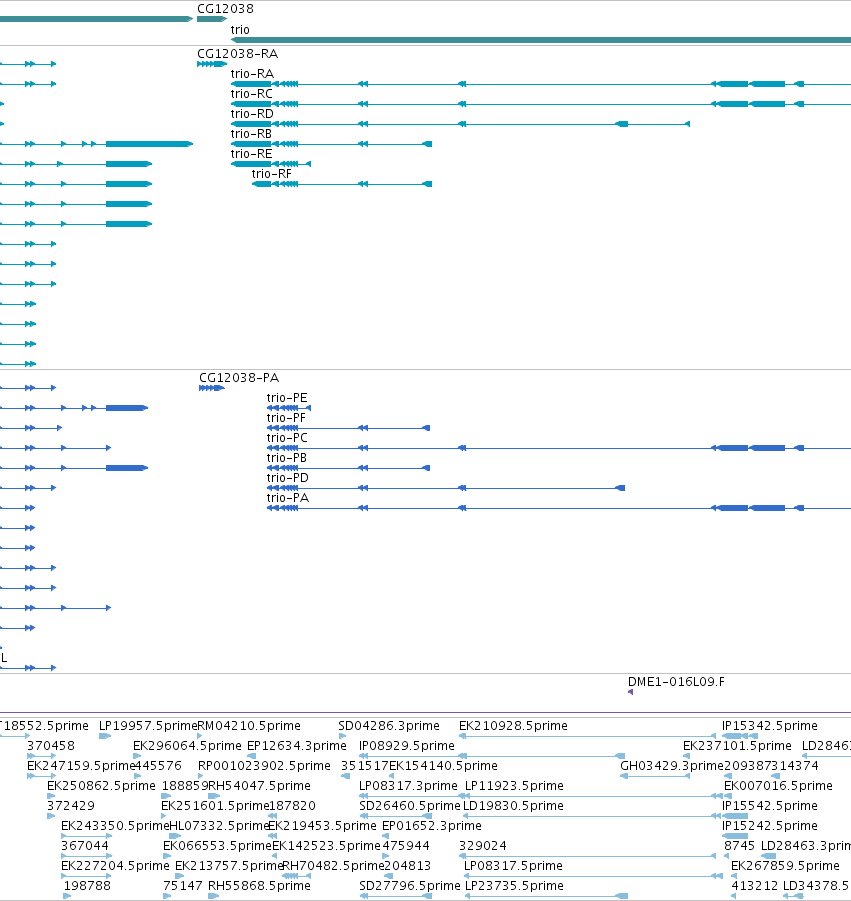Image resolution: width=851 pixels, height=901 pixels.
Task: Select EST HL07332.5prime
Action: point(220,826)
